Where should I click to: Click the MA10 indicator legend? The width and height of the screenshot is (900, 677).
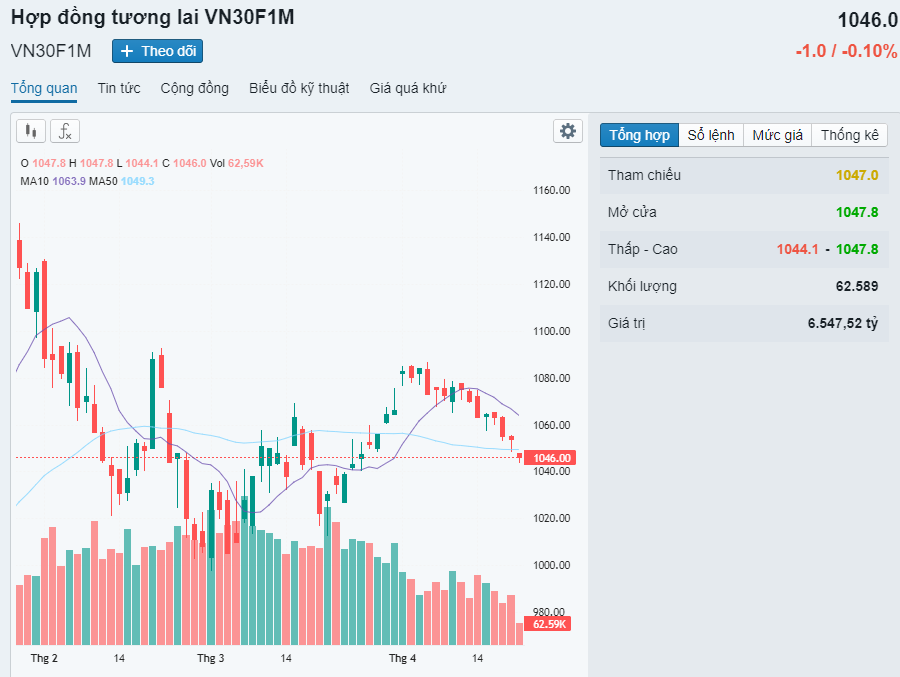coord(52,181)
